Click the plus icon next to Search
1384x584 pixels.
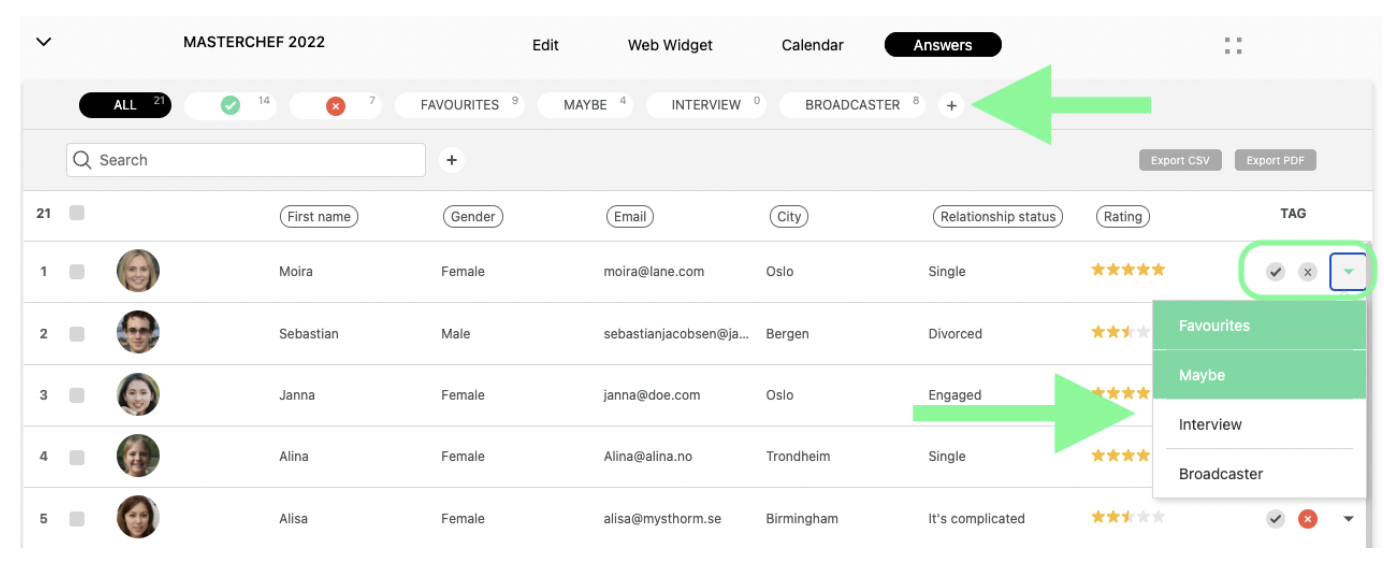tap(452, 160)
